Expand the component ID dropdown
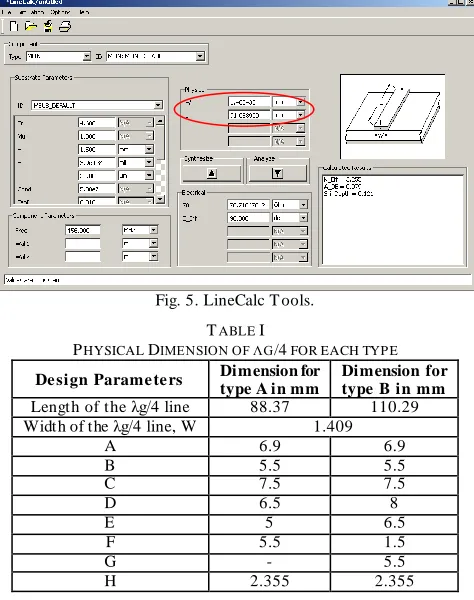 coord(200,56)
